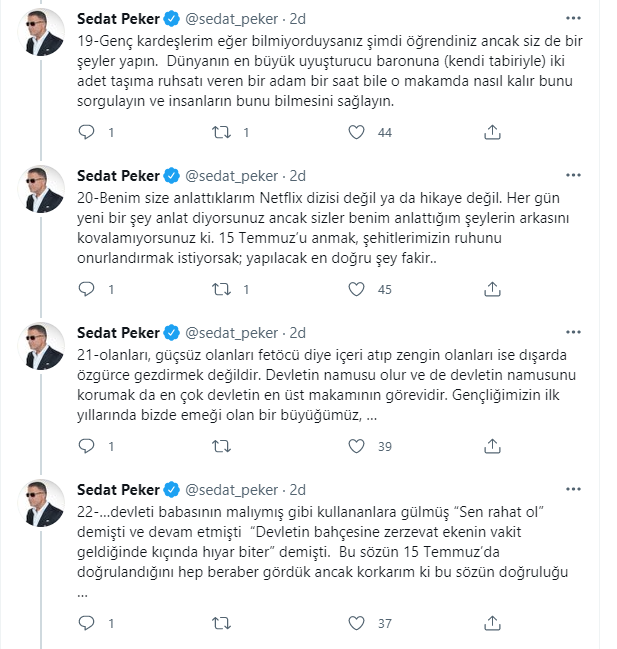Share the tweet numbered 21
The image size is (617, 649).
coord(492,446)
